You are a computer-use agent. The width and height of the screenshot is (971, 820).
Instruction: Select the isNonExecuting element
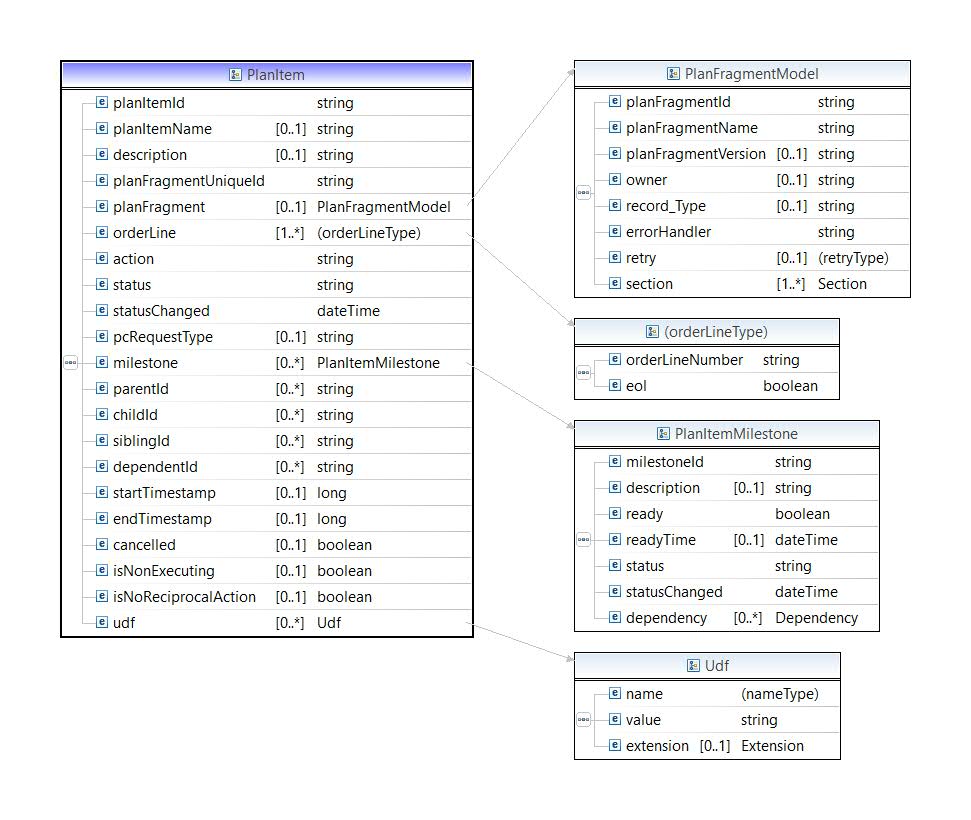coord(163,571)
